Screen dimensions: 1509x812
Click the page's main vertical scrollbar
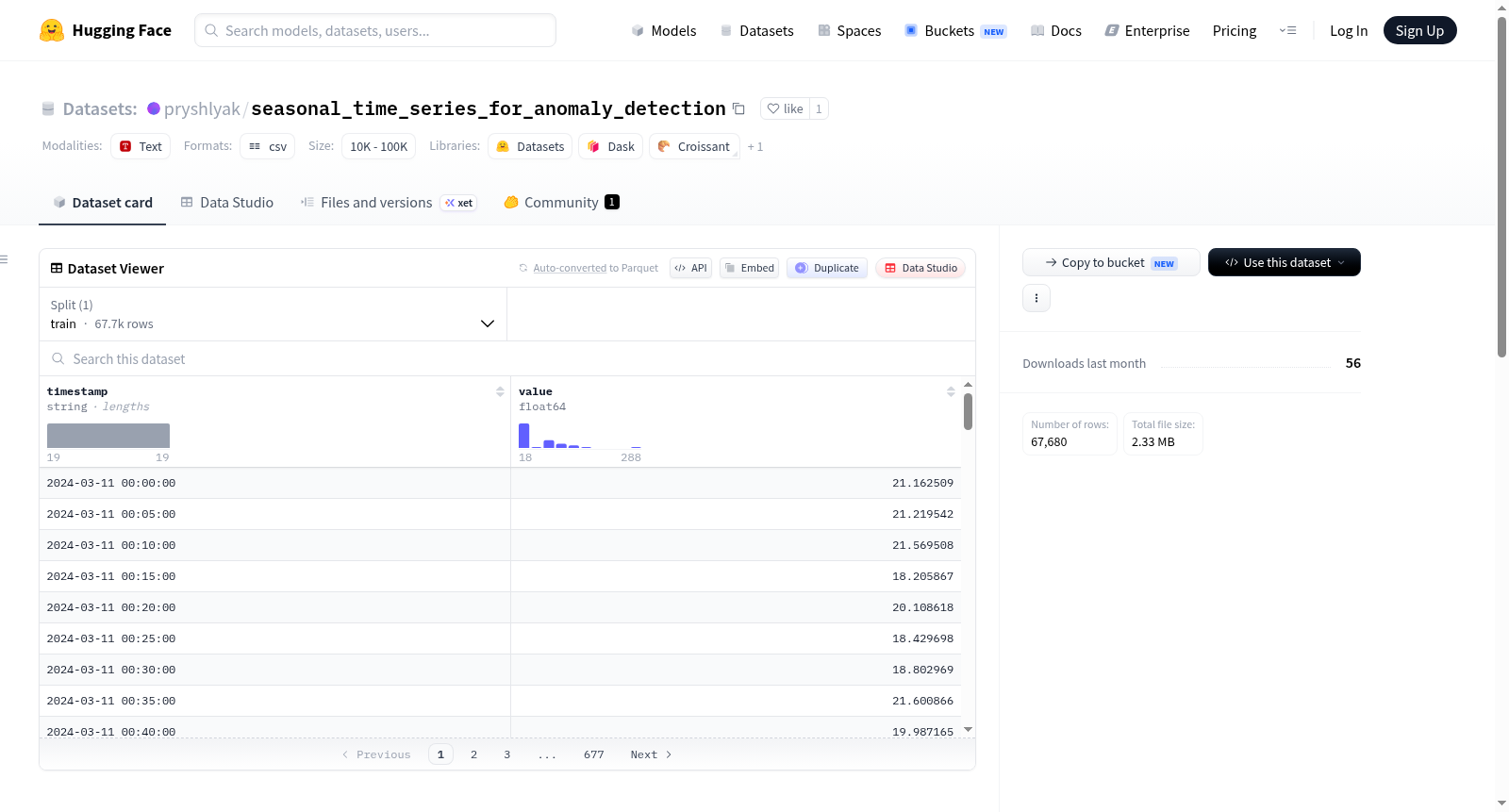click(x=1501, y=187)
